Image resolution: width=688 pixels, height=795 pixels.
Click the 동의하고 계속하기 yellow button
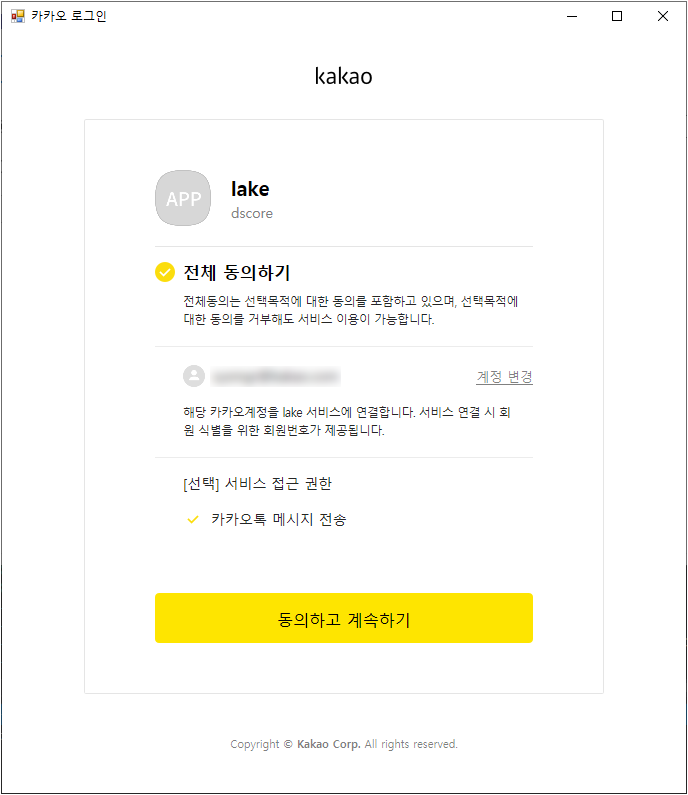point(344,618)
